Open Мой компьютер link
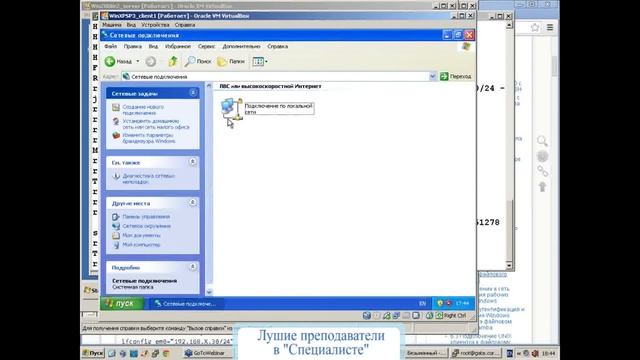The width and height of the screenshot is (640, 360). click(141, 245)
